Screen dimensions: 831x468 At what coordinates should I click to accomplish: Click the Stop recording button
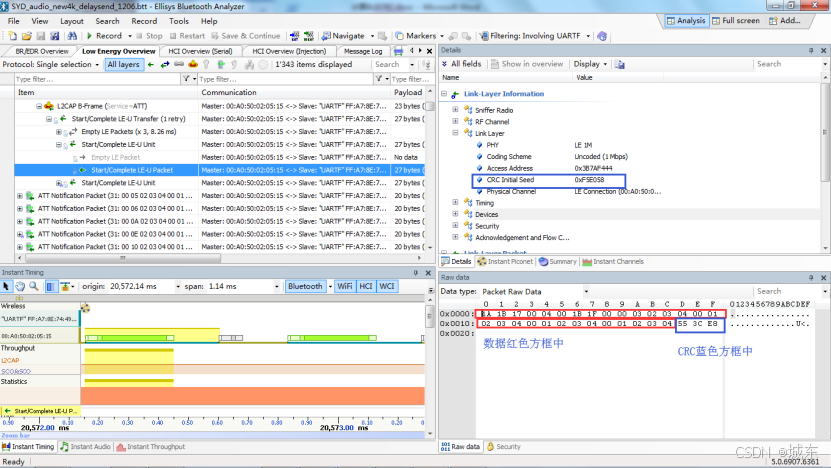(149, 36)
